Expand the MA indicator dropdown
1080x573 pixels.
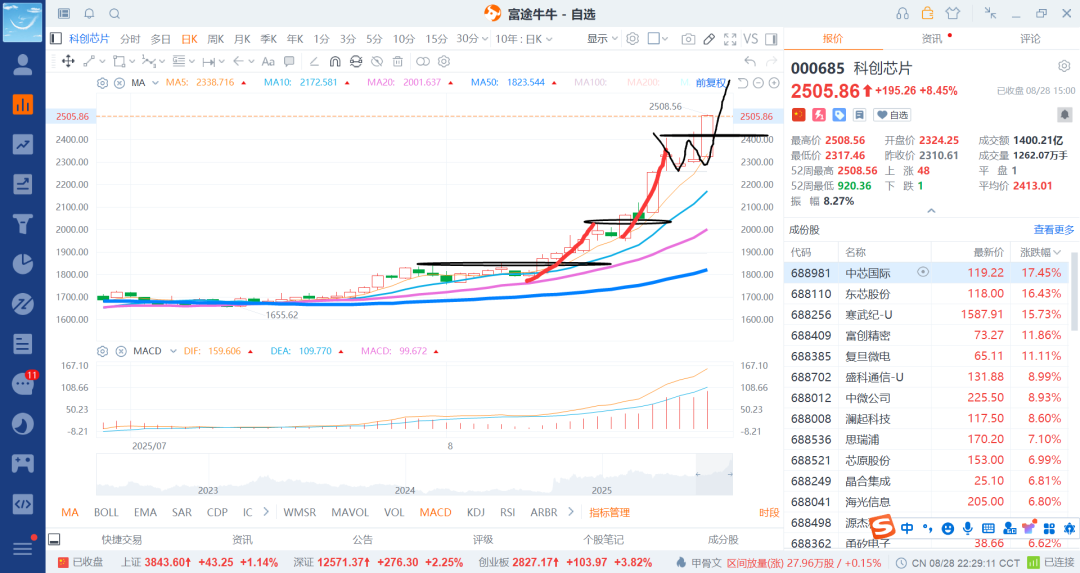coord(155,83)
